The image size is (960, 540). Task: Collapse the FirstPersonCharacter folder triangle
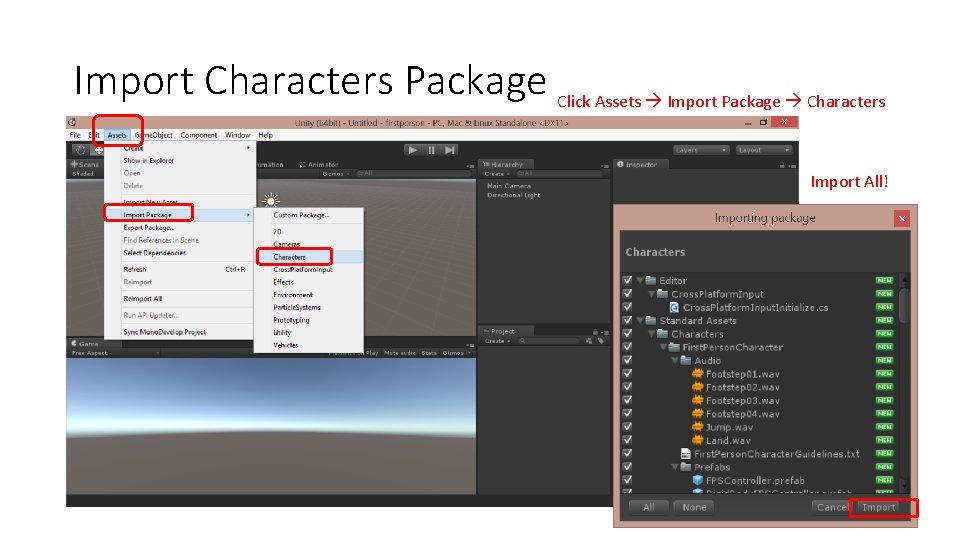664,347
